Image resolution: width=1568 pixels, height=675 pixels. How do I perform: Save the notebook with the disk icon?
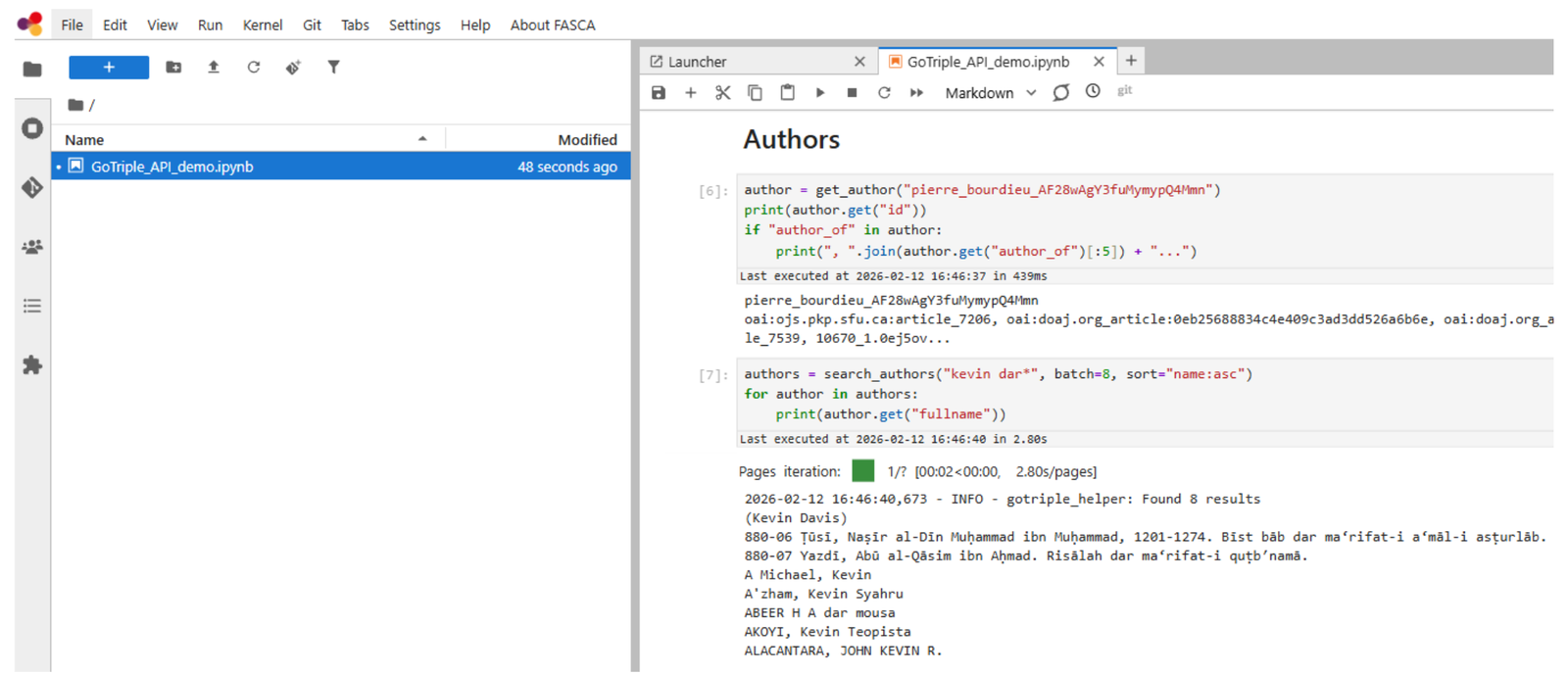[x=659, y=92]
